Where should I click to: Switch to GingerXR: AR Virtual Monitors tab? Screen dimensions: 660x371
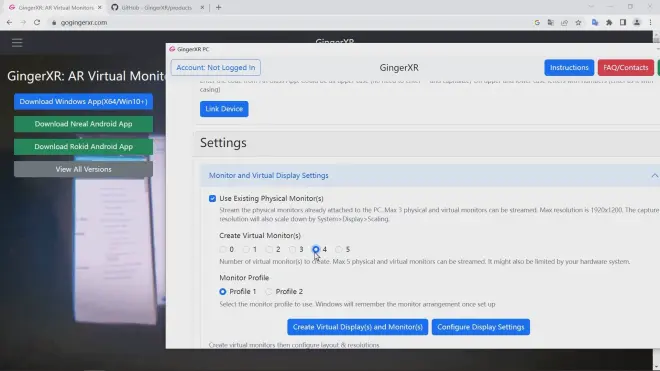pyautogui.click(x=55, y=8)
